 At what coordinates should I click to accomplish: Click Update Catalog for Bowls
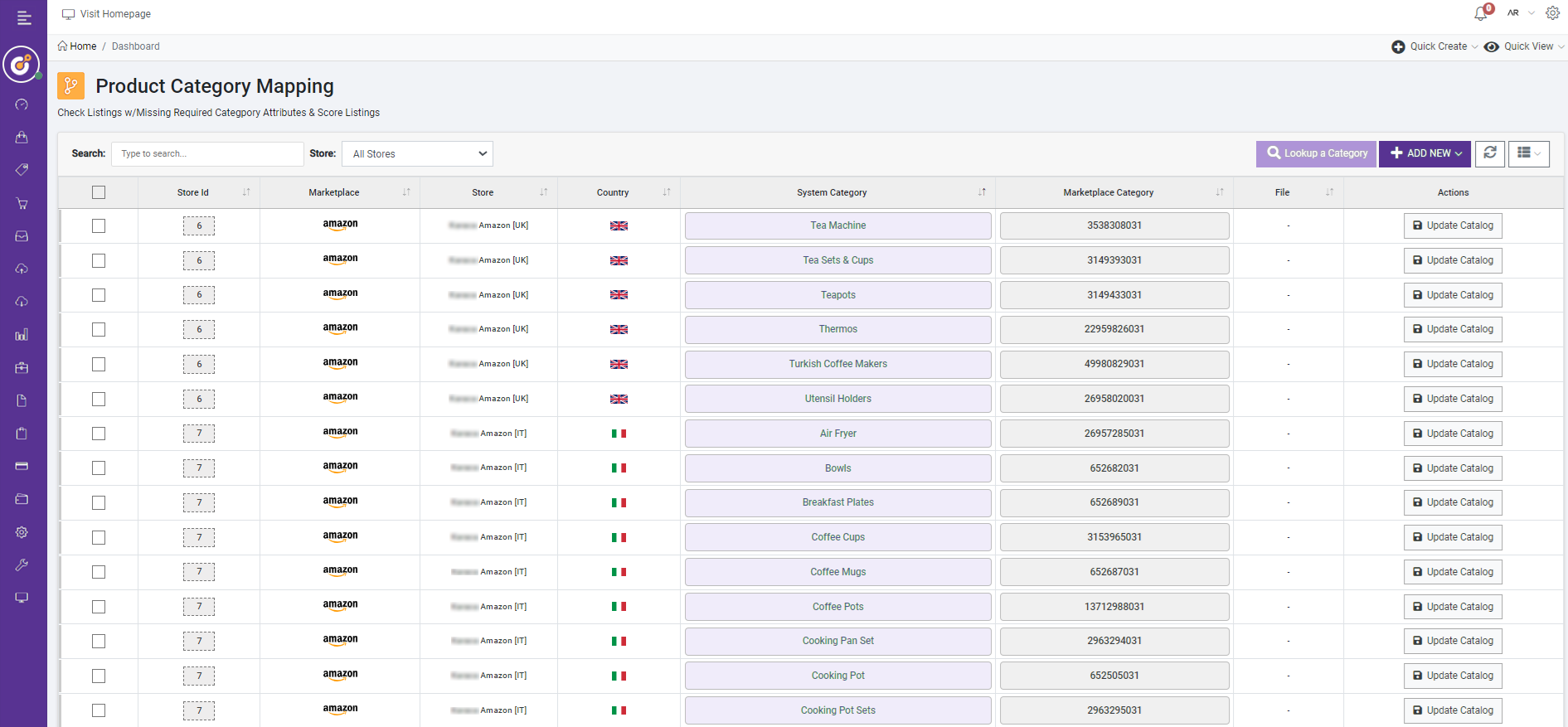click(1453, 468)
